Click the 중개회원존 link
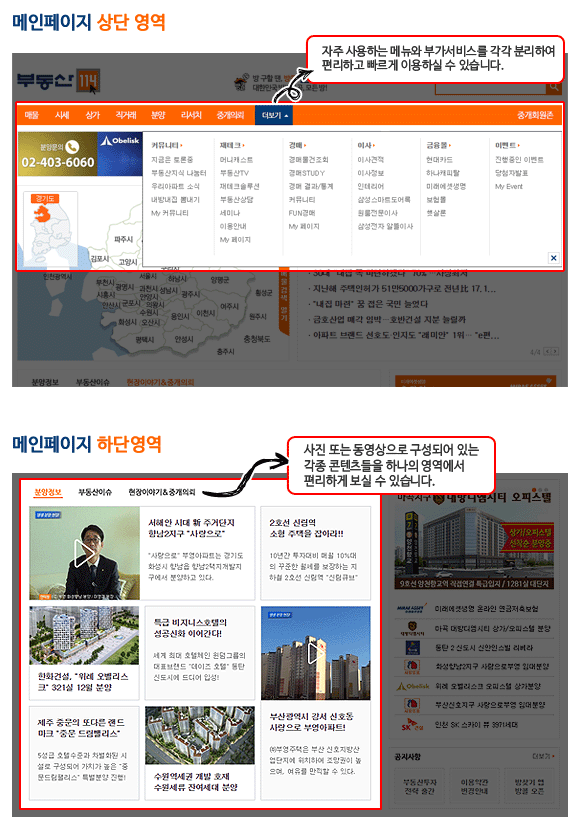Image resolution: width=580 pixels, height=836 pixels. pos(535,115)
